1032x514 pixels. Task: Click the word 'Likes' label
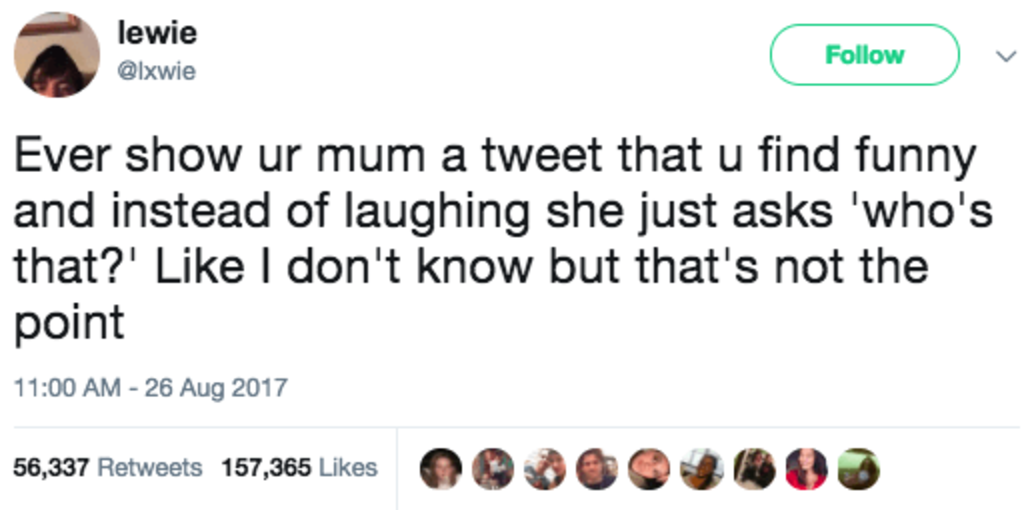tap(347, 467)
